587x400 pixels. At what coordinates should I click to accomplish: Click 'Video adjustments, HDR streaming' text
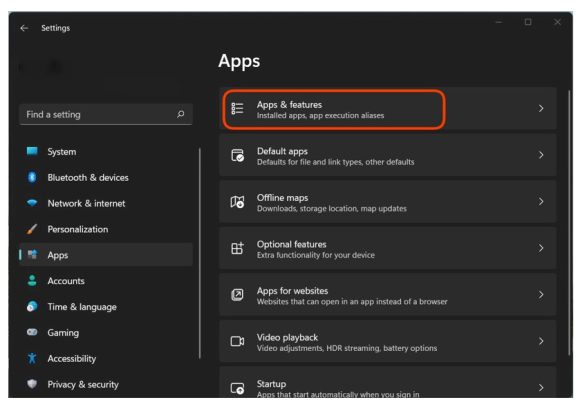point(318,348)
